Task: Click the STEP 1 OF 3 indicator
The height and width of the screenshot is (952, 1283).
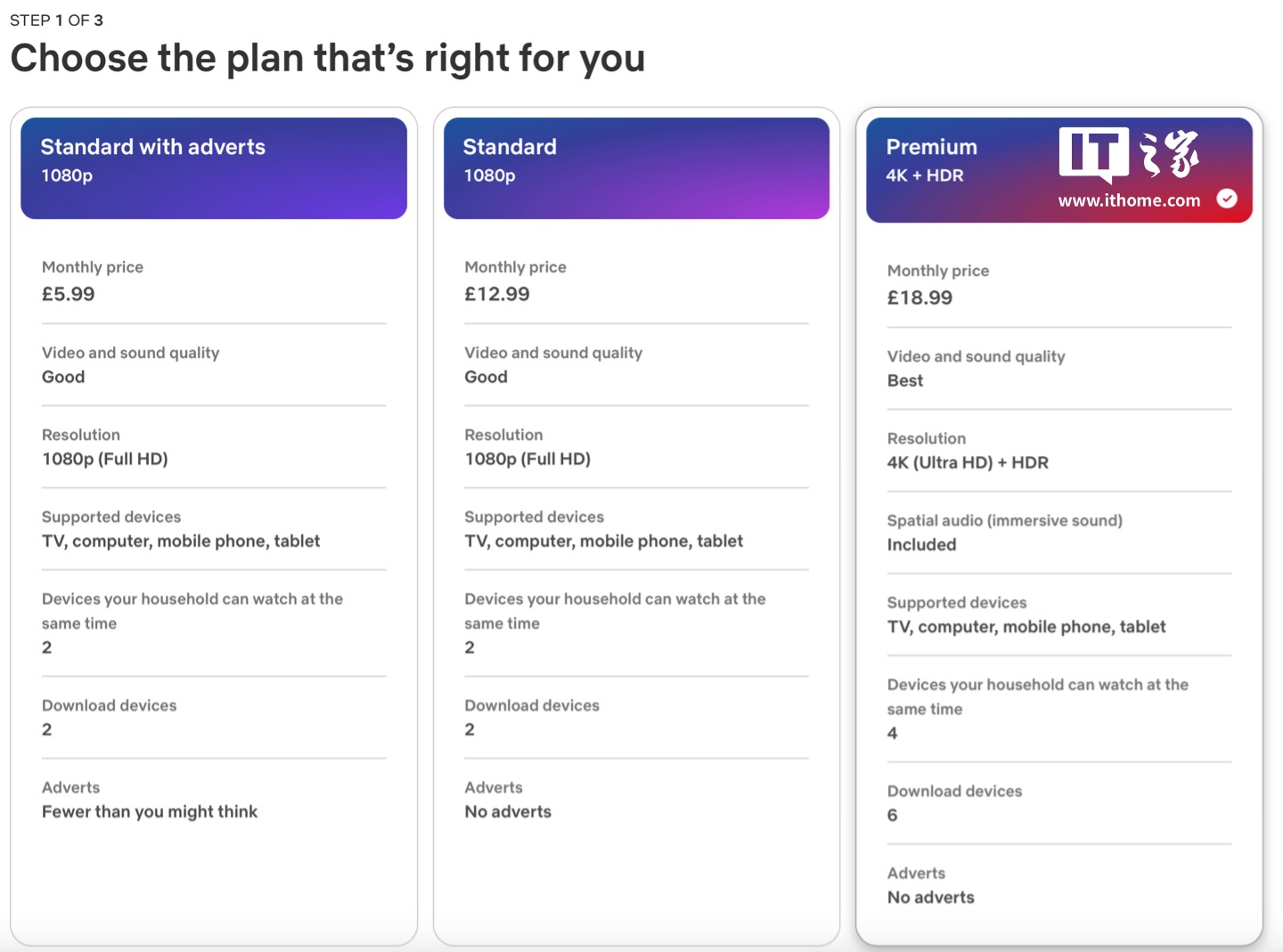Action: pos(56,20)
